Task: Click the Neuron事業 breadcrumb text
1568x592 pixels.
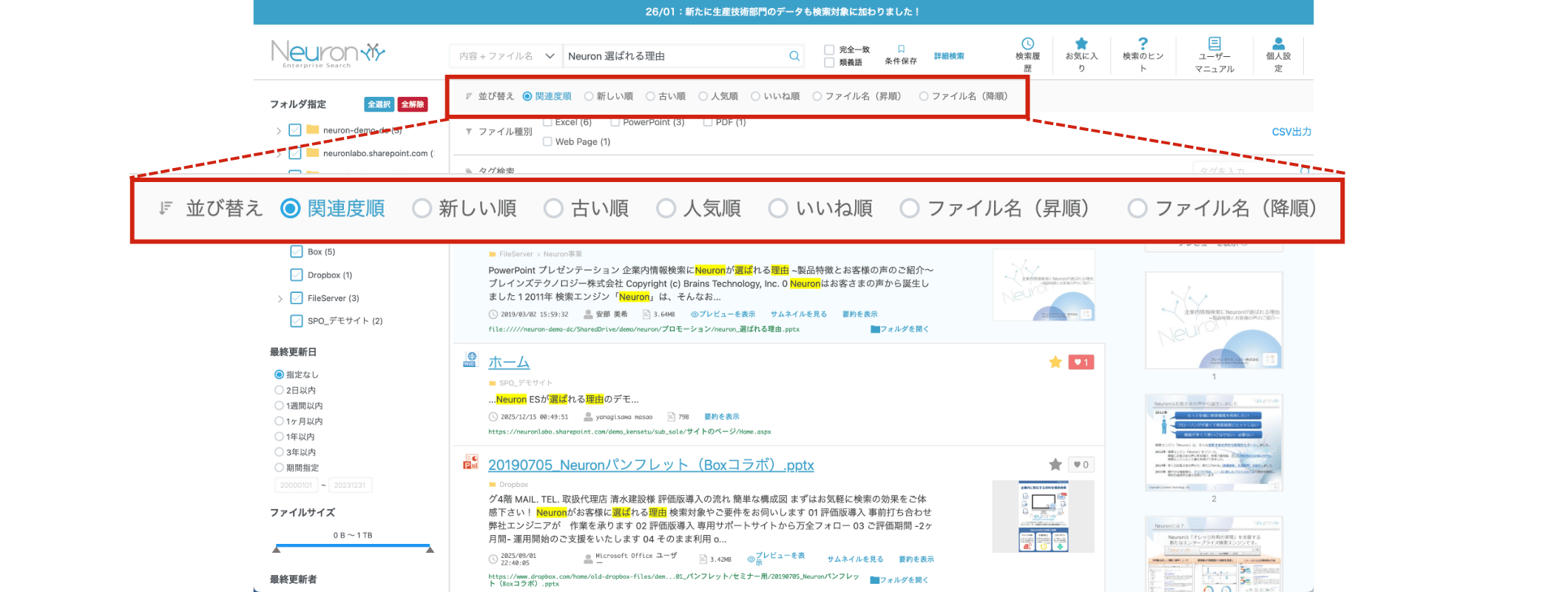Action: (563, 254)
